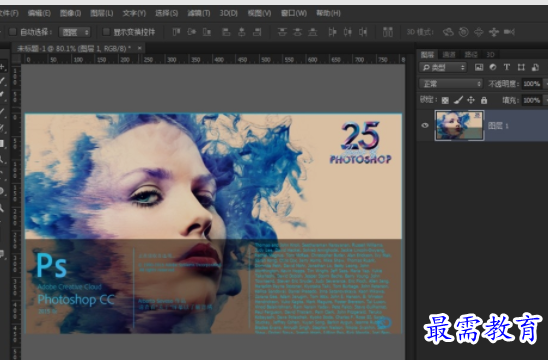Open the 文件(F) menu
The height and width of the screenshot is (360, 548).
pos(8,13)
